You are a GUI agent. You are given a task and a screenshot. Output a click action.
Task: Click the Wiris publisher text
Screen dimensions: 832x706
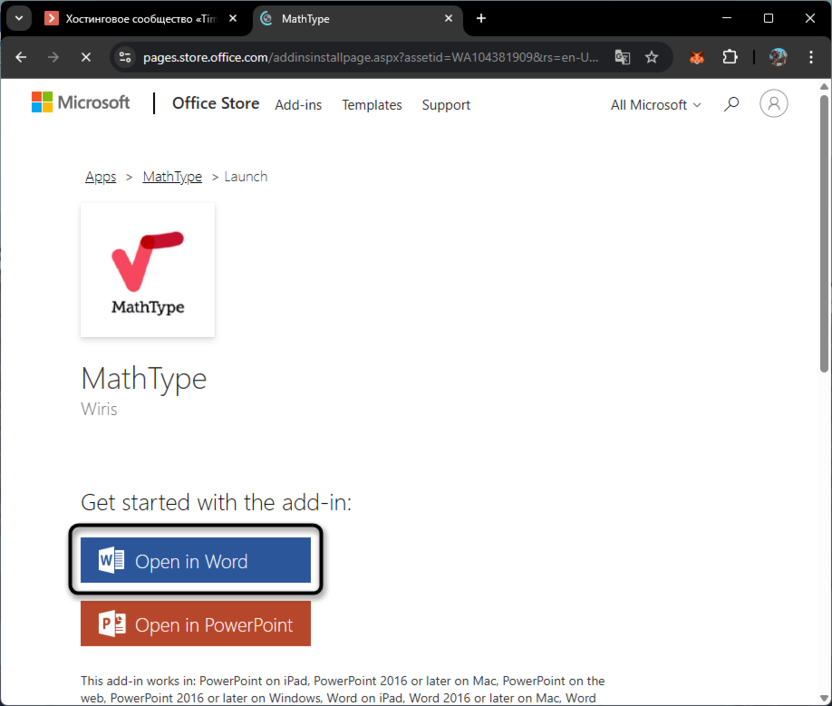(99, 409)
